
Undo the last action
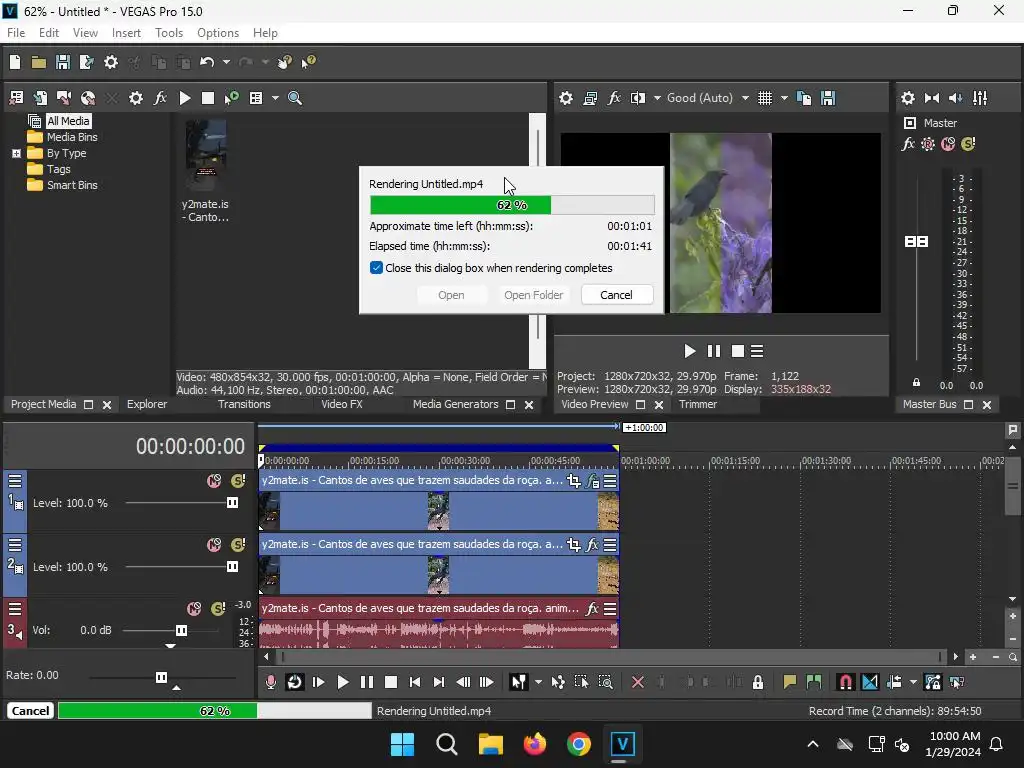pyautogui.click(x=207, y=62)
